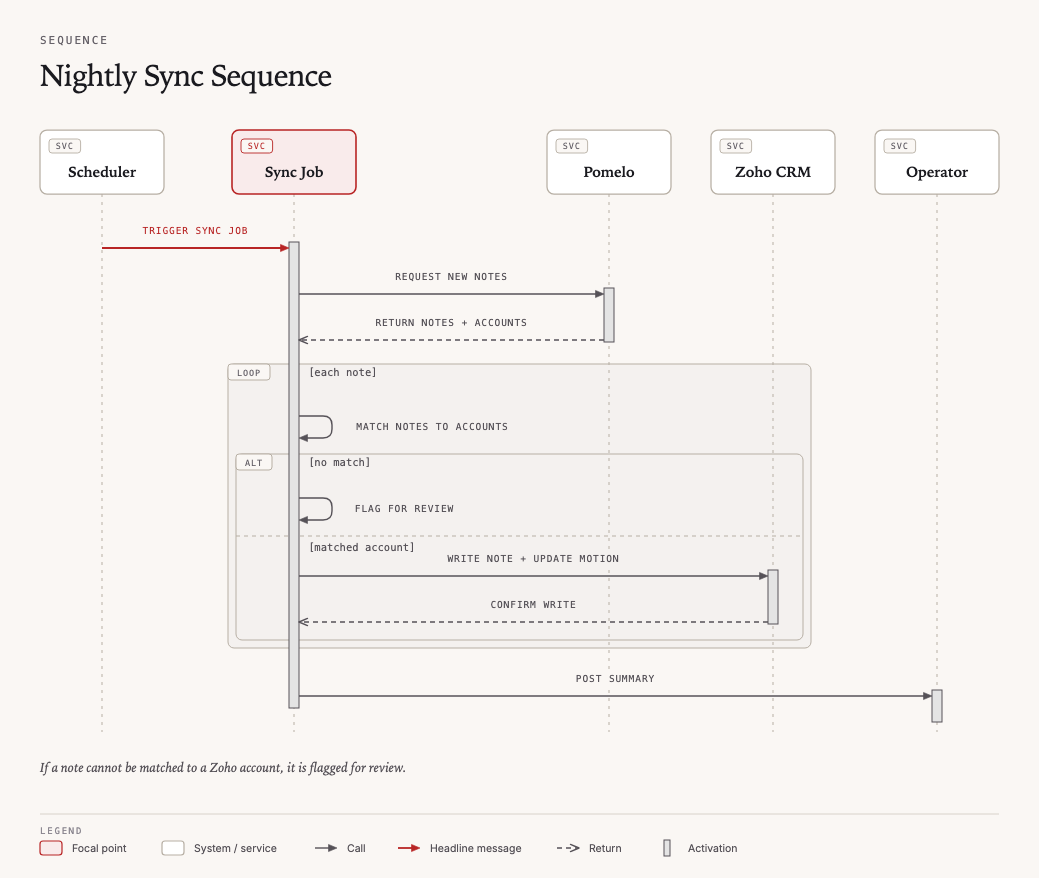
Task: Click the 'Activation' legend text
Action: click(712, 848)
